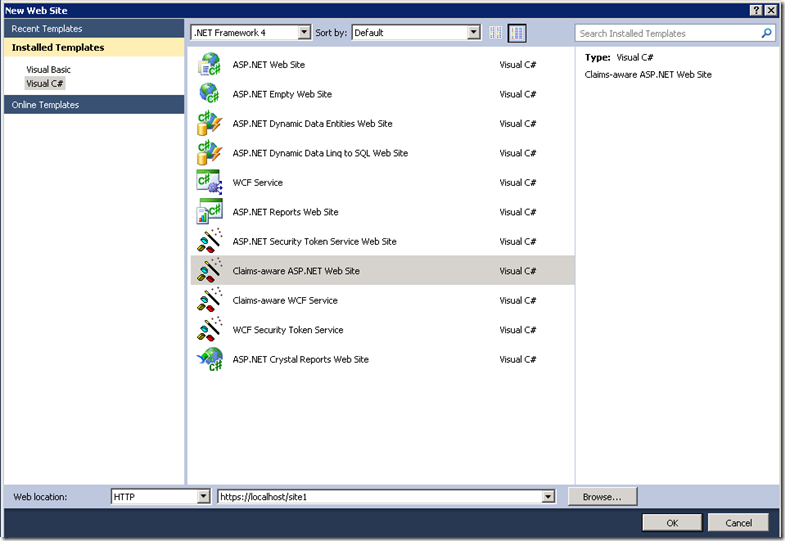Select the ASP.NET Crystal Reports Web Site name
Screen dimensions: 785x541
click(x=300, y=359)
